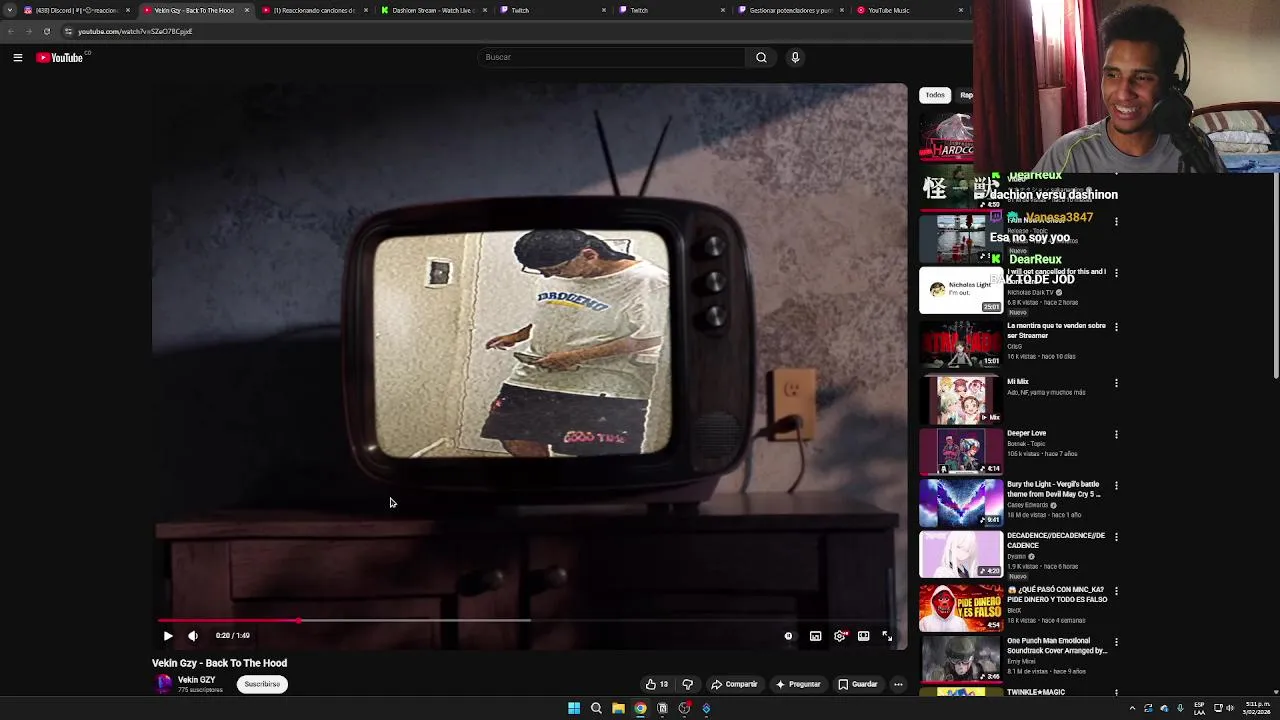This screenshot has height=720, width=1280.
Task: Go to YouTube home via logo
Action: [60, 58]
